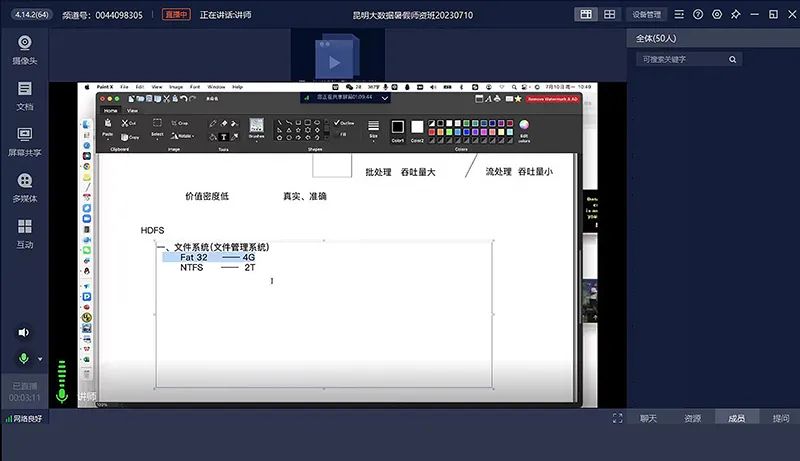Switch to the 聊天 chat tab
Viewport: 800px width, 461px height.
tap(648, 418)
